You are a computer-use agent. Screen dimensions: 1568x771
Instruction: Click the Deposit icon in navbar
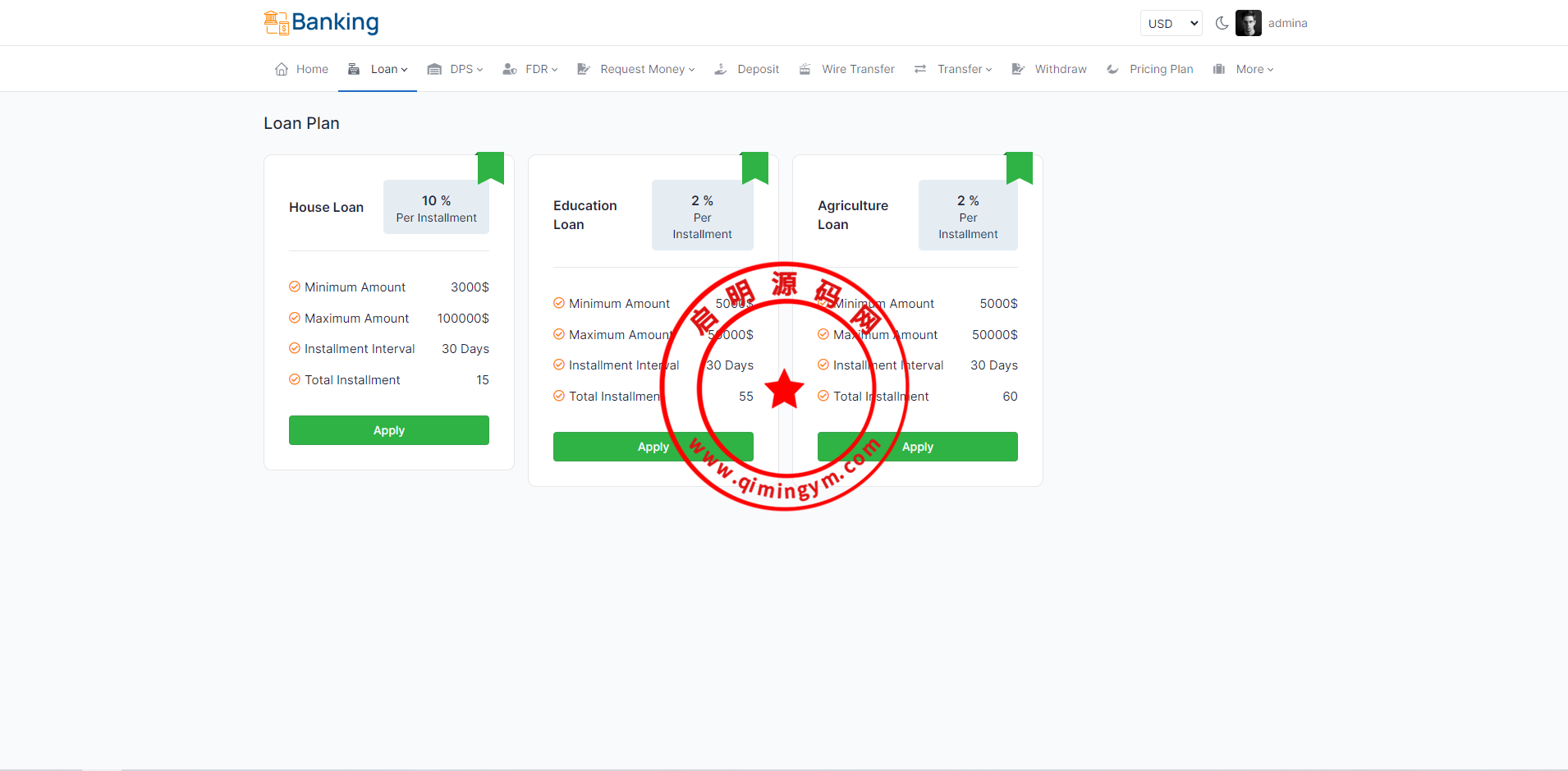tap(721, 69)
